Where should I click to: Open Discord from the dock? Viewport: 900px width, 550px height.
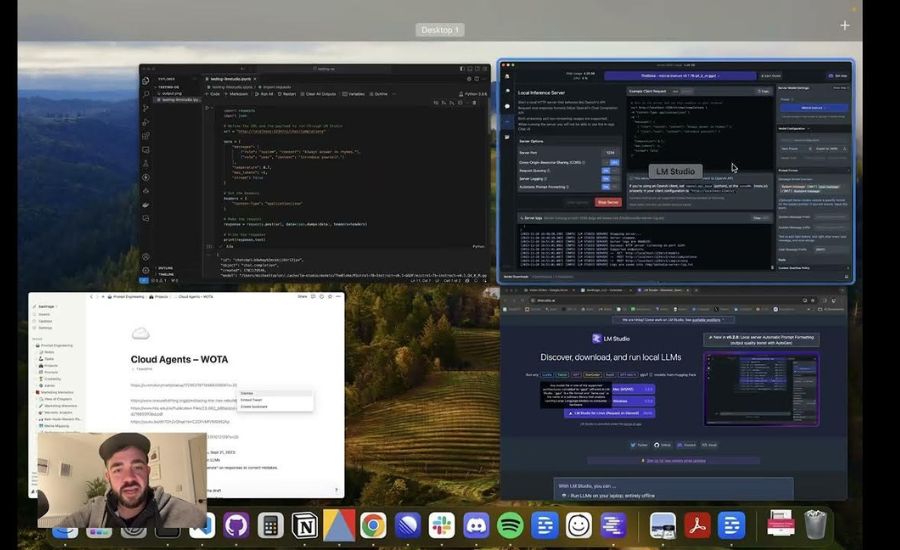(476, 525)
